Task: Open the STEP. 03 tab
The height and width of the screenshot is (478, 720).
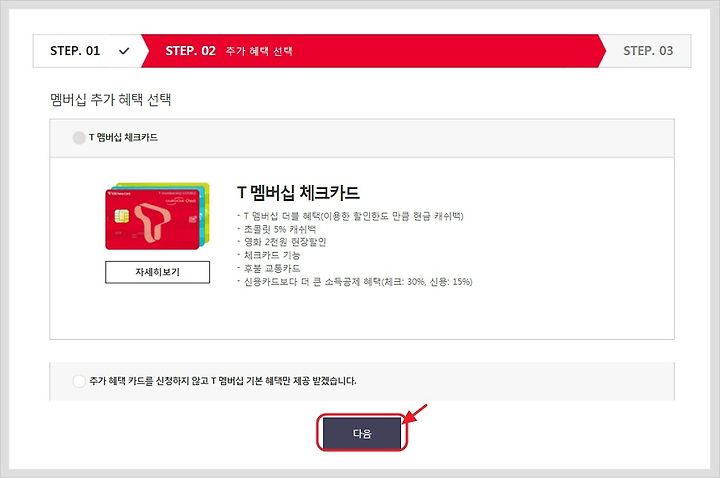Action: [x=648, y=51]
